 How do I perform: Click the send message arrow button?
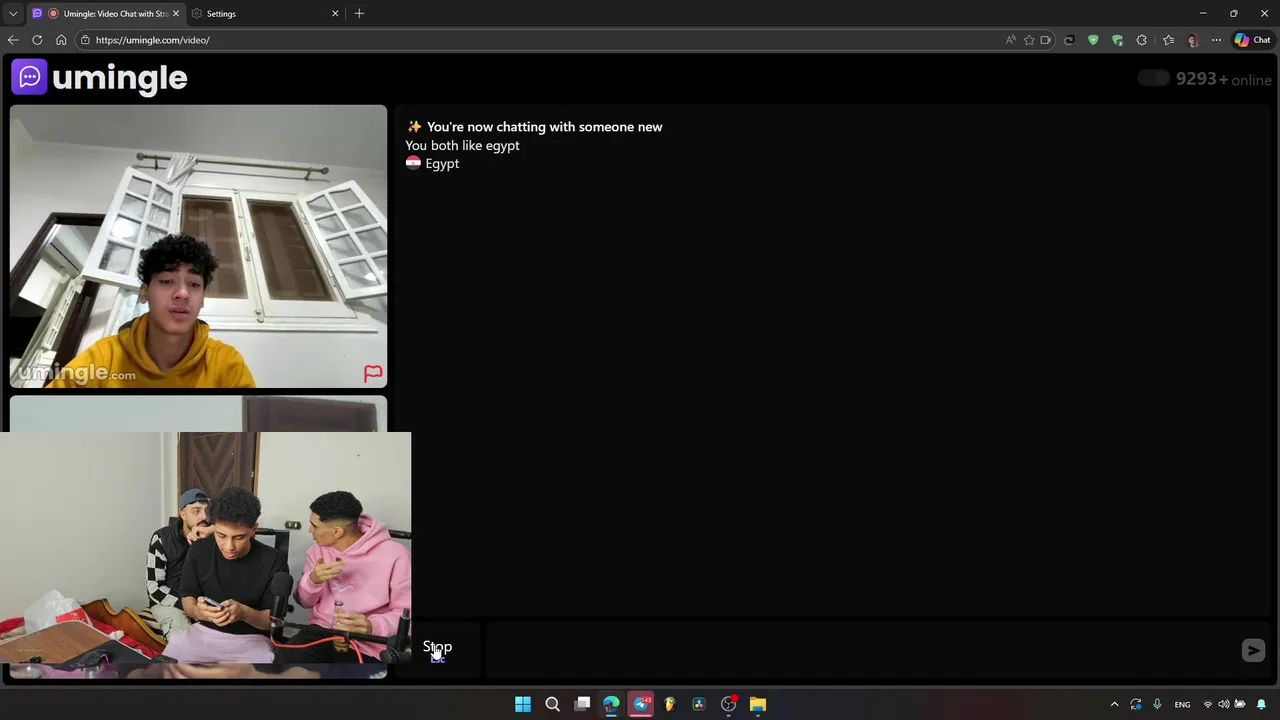[x=1253, y=650]
